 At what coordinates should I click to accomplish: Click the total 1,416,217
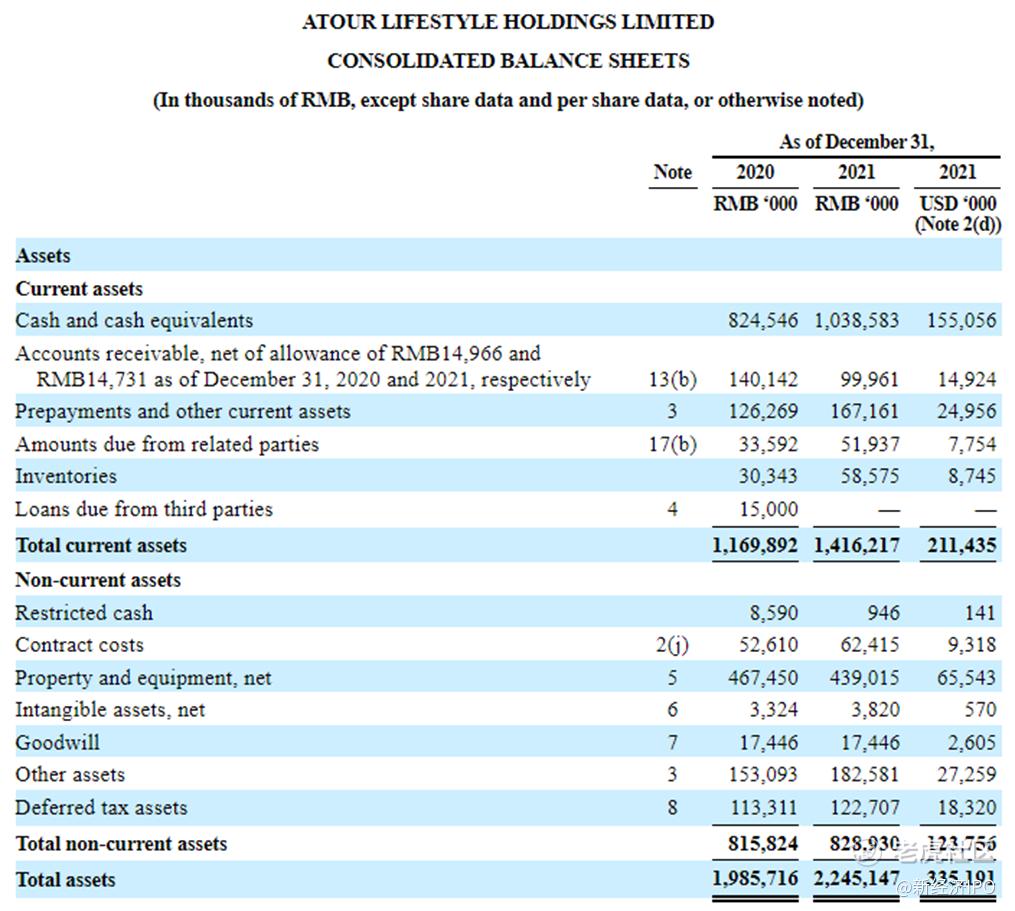pyautogui.click(x=856, y=546)
